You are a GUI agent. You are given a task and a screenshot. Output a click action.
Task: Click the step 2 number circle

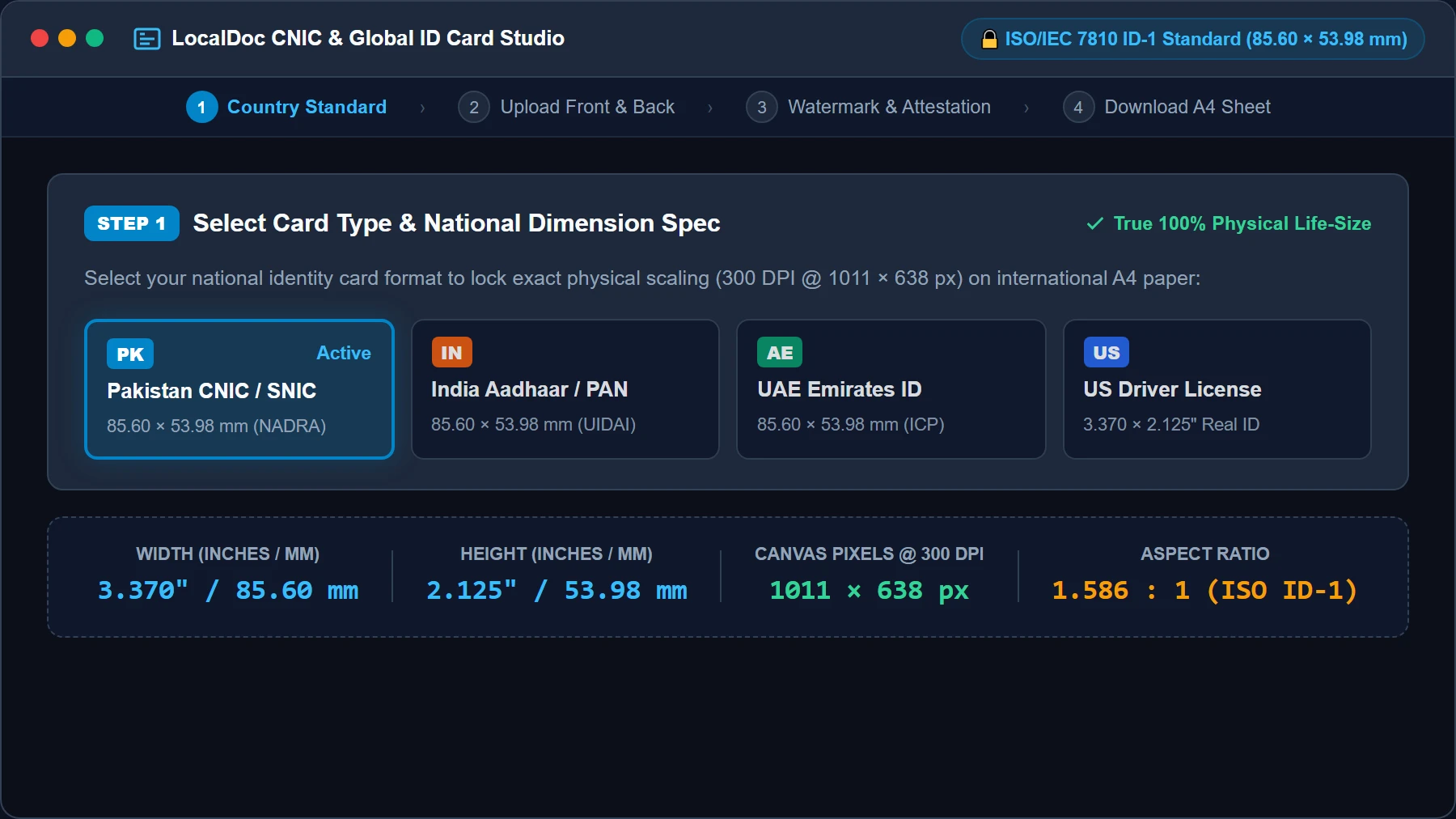[x=474, y=107]
